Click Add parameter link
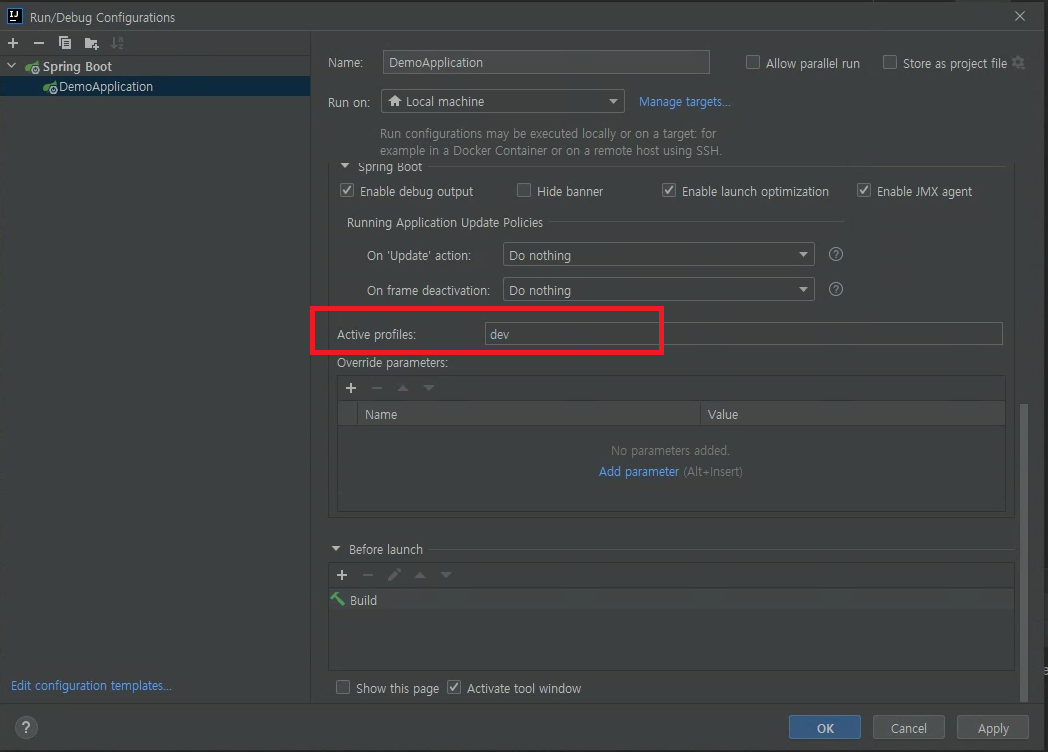Image resolution: width=1048 pixels, height=752 pixels. click(x=638, y=471)
